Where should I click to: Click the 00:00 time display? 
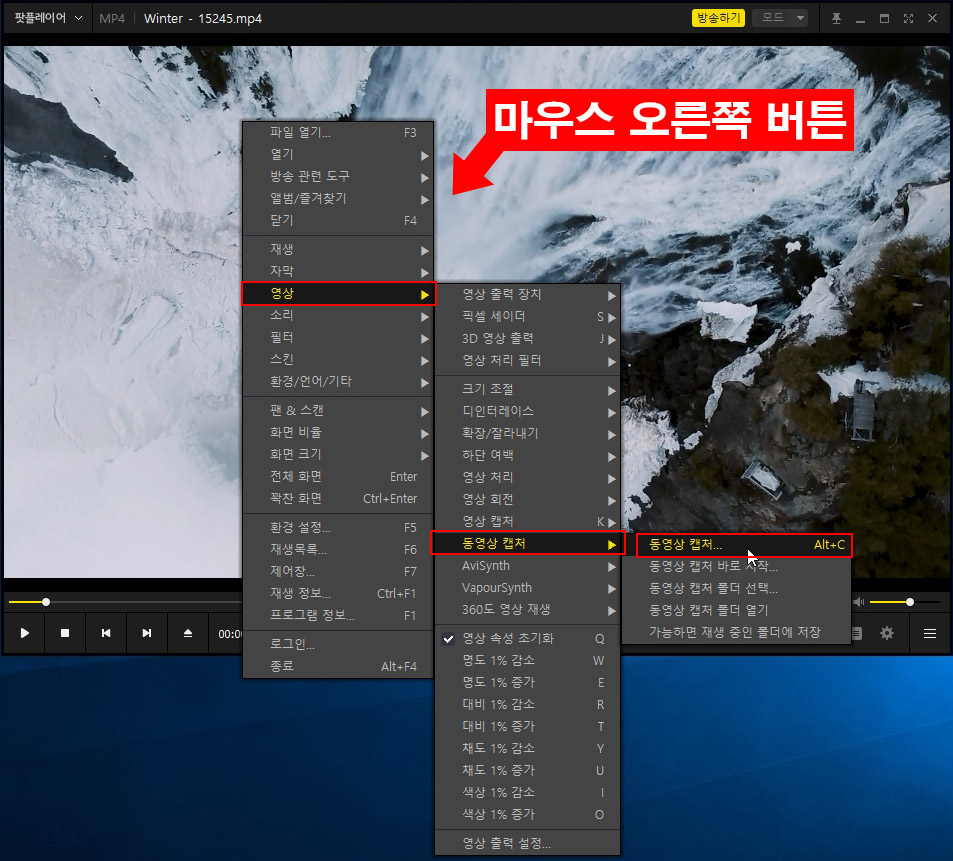pyautogui.click(x=228, y=632)
